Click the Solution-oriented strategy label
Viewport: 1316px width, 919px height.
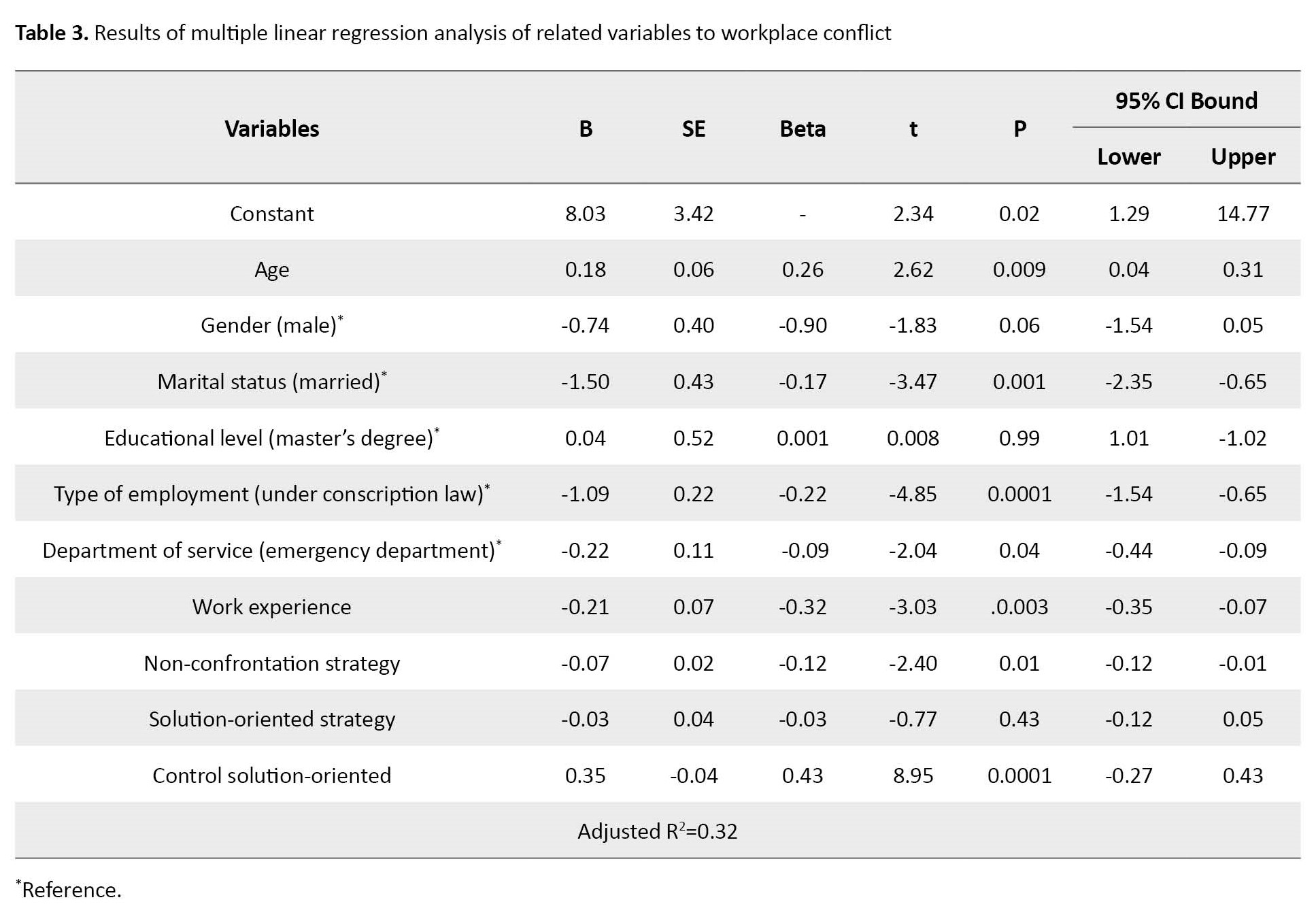[271, 719]
